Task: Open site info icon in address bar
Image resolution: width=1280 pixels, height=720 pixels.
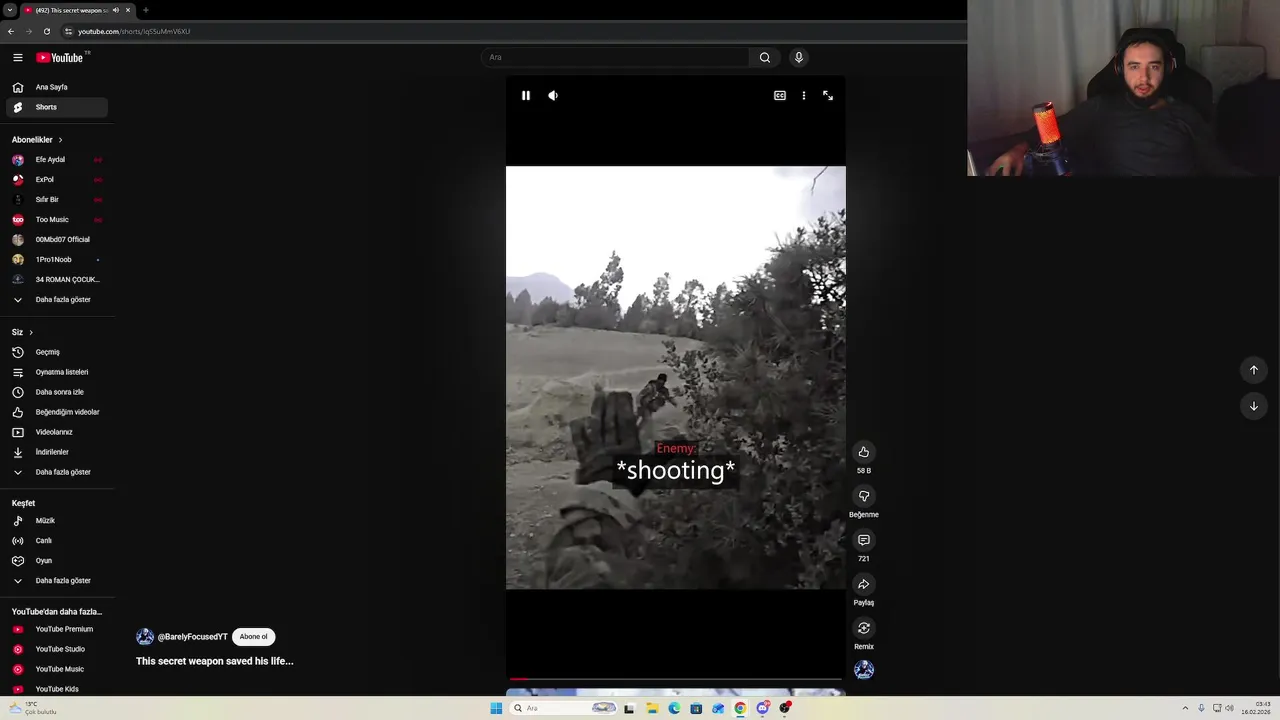Action: coord(68,31)
